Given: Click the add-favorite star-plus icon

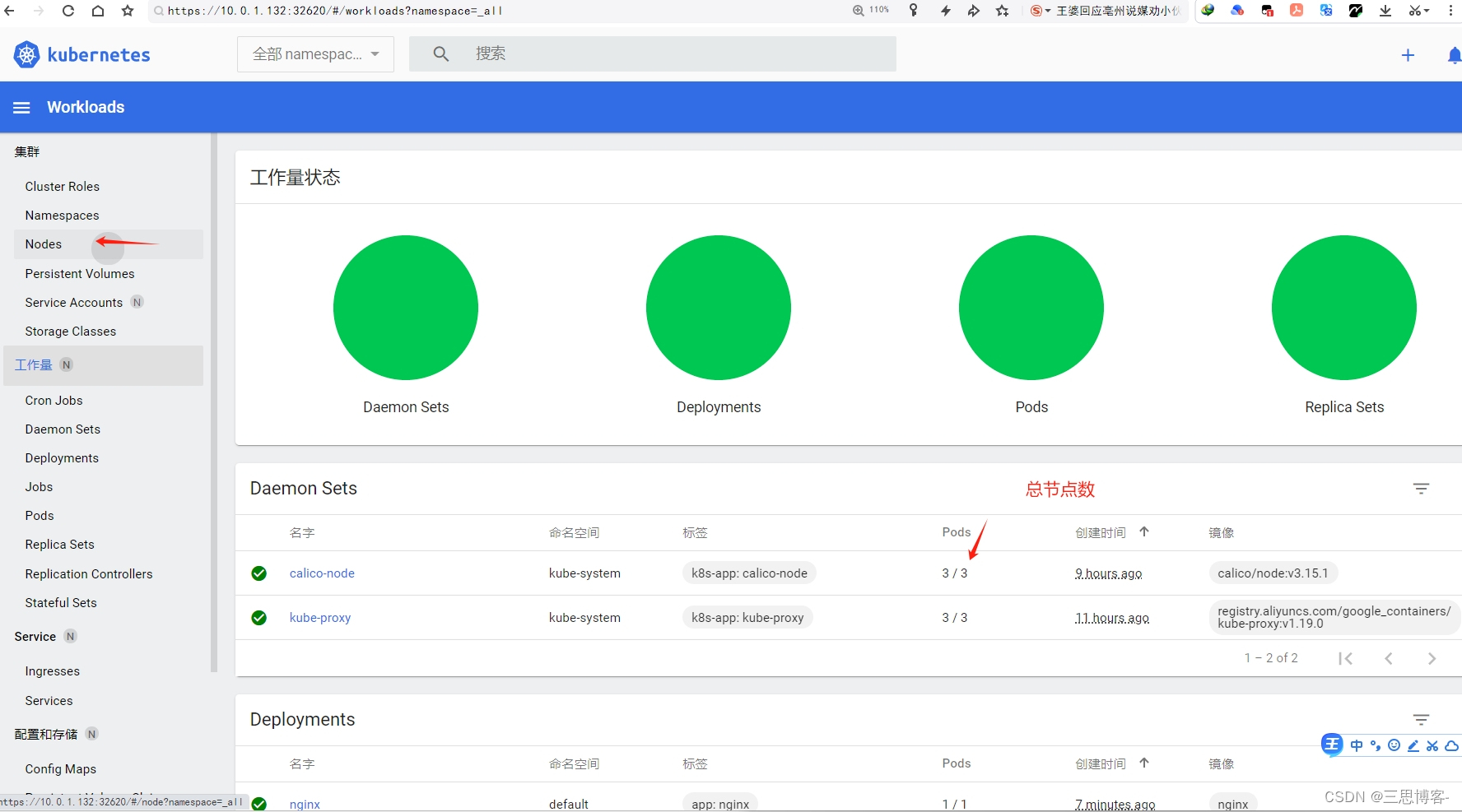Looking at the screenshot, I should pyautogui.click(x=1003, y=11).
